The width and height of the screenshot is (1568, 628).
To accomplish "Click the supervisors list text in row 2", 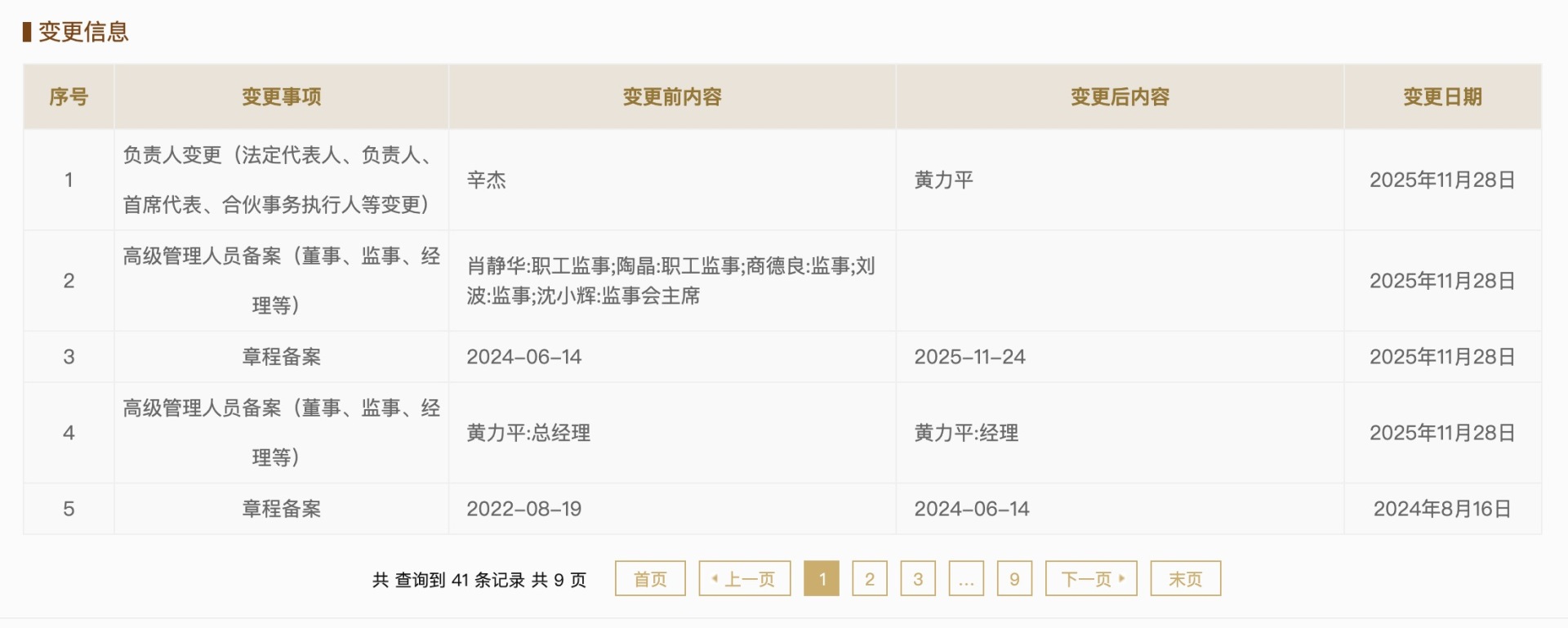I will pos(670,280).
